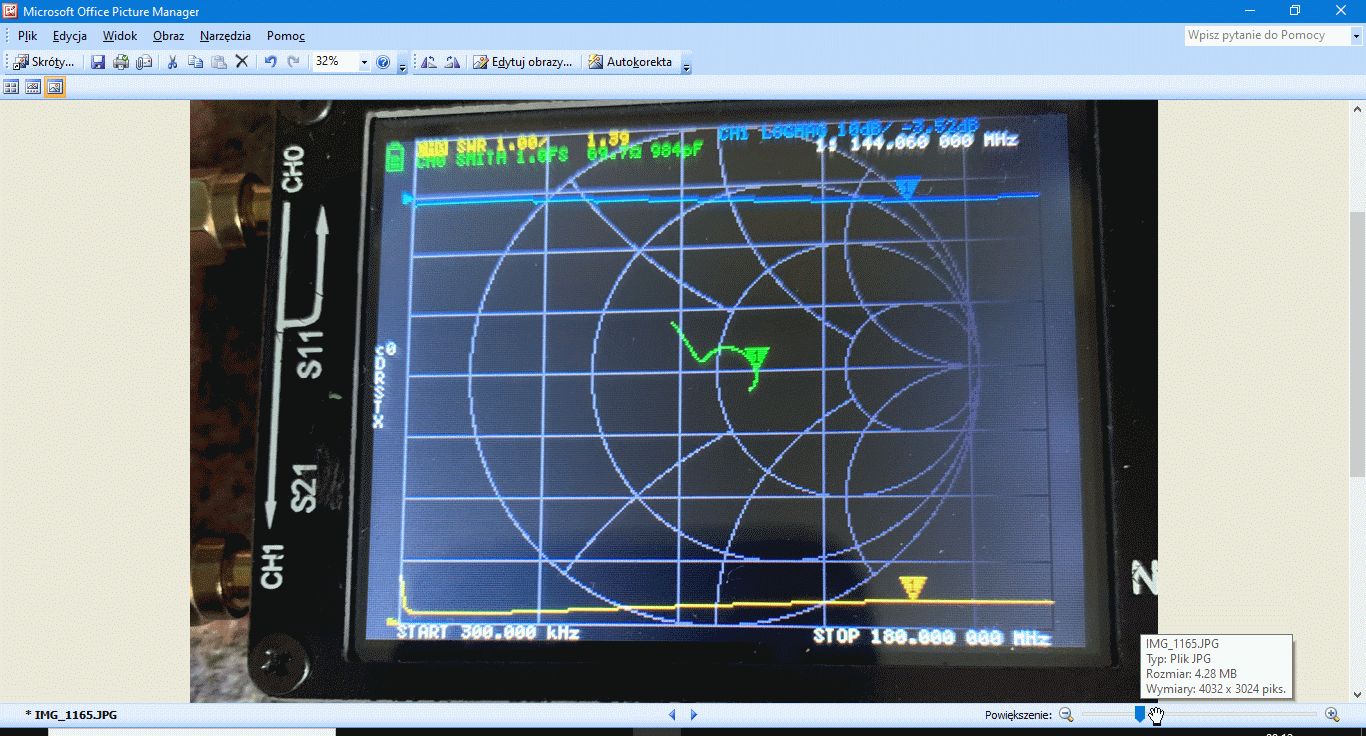Rotate the image left

[429, 62]
